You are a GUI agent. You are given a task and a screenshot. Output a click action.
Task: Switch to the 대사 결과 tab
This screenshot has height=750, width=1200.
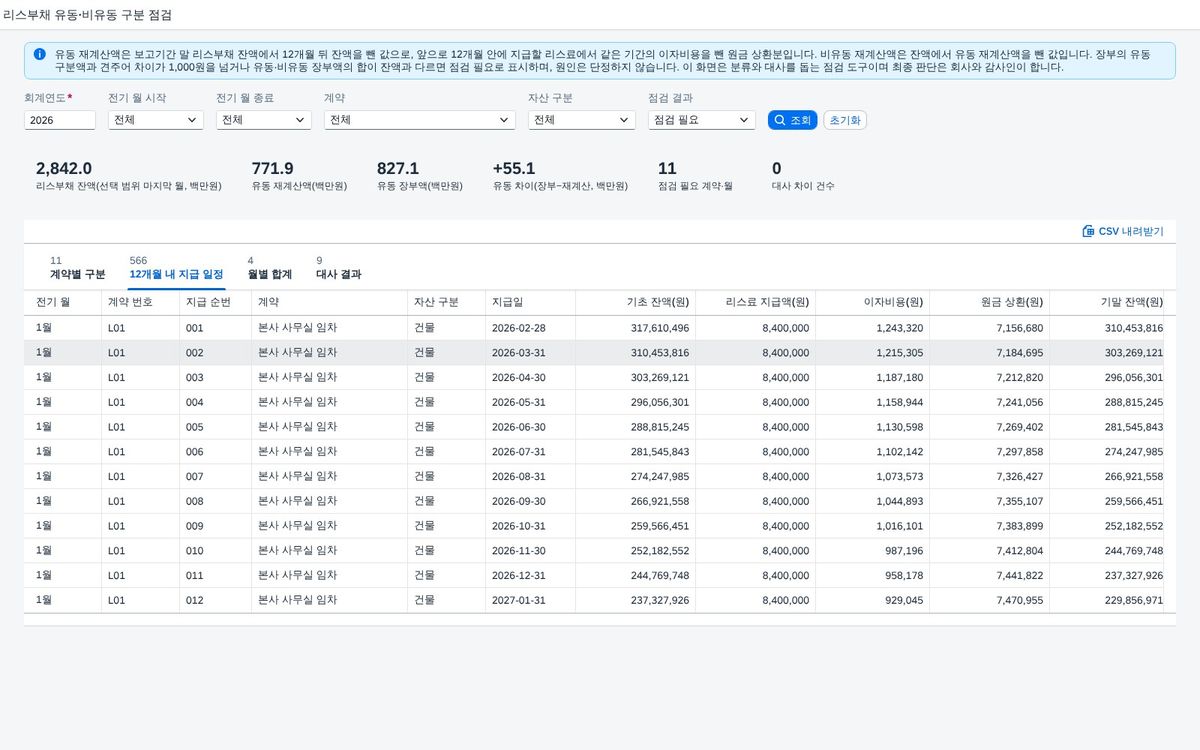tap(339, 267)
